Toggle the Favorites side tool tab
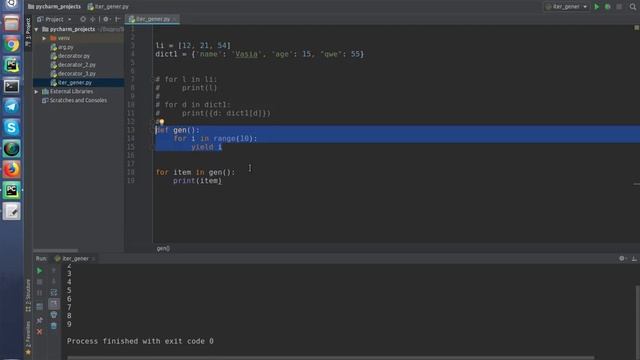The width and height of the screenshot is (640, 360). click(28, 339)
